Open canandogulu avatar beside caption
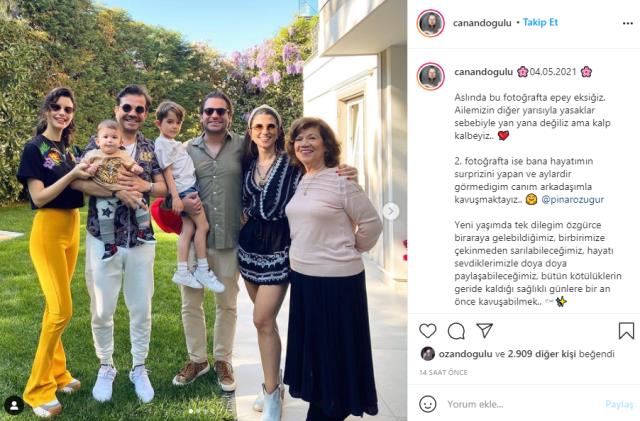The image size is (640, 421). coord(431,76)
